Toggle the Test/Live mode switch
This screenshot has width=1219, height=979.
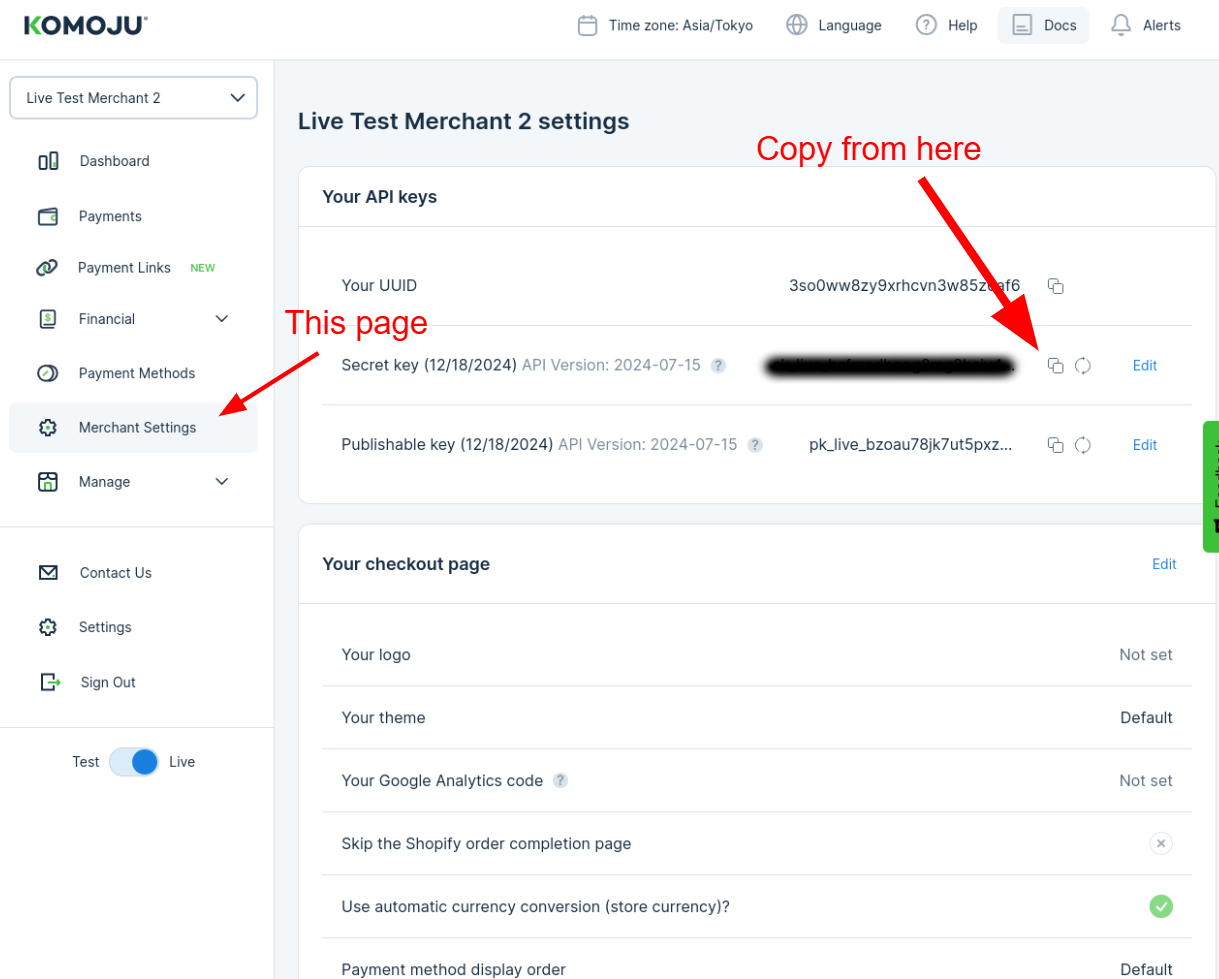coord(134,762)
